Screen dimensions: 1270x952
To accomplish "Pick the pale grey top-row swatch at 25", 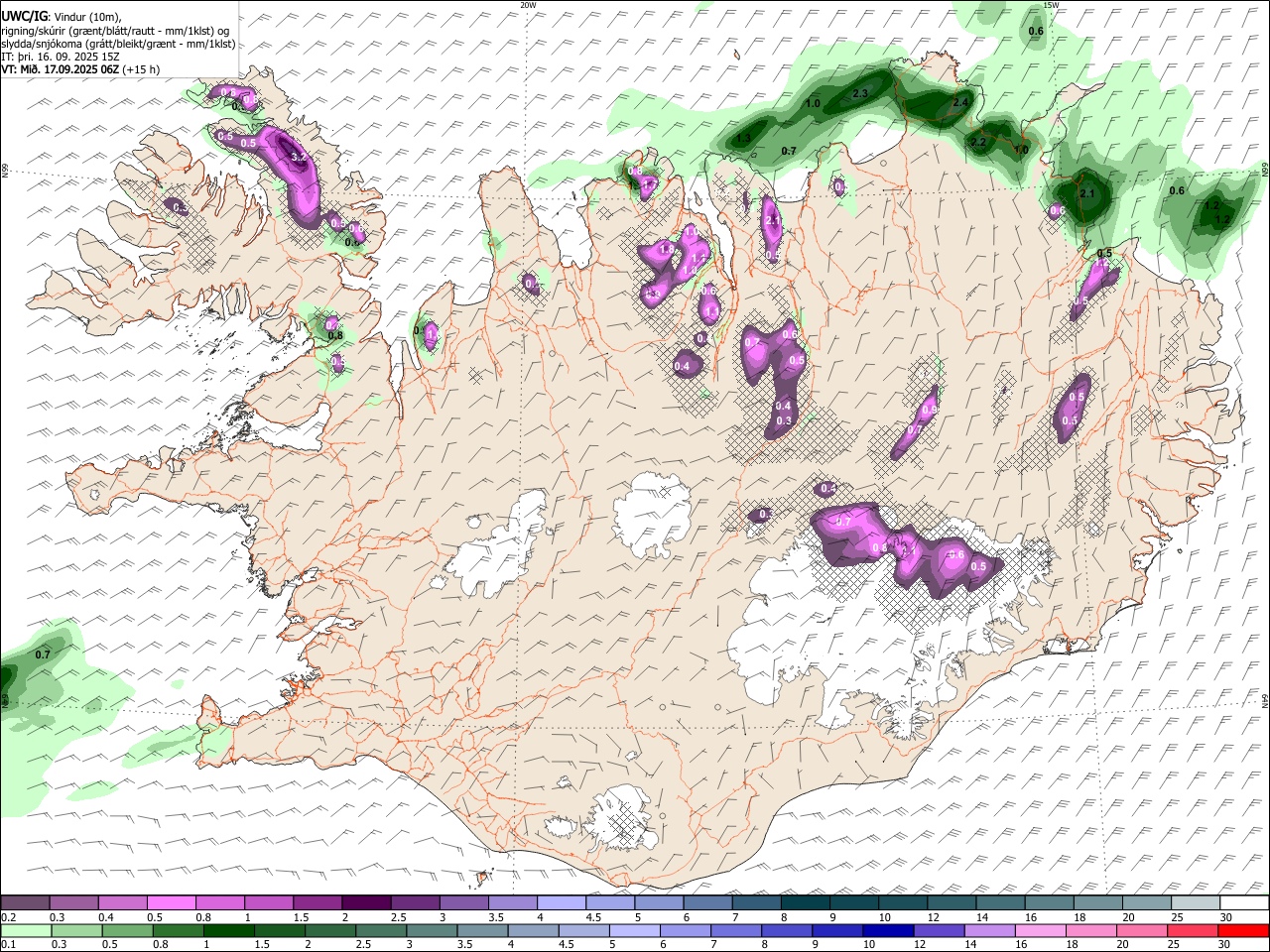I will [x=1197, y=903].
